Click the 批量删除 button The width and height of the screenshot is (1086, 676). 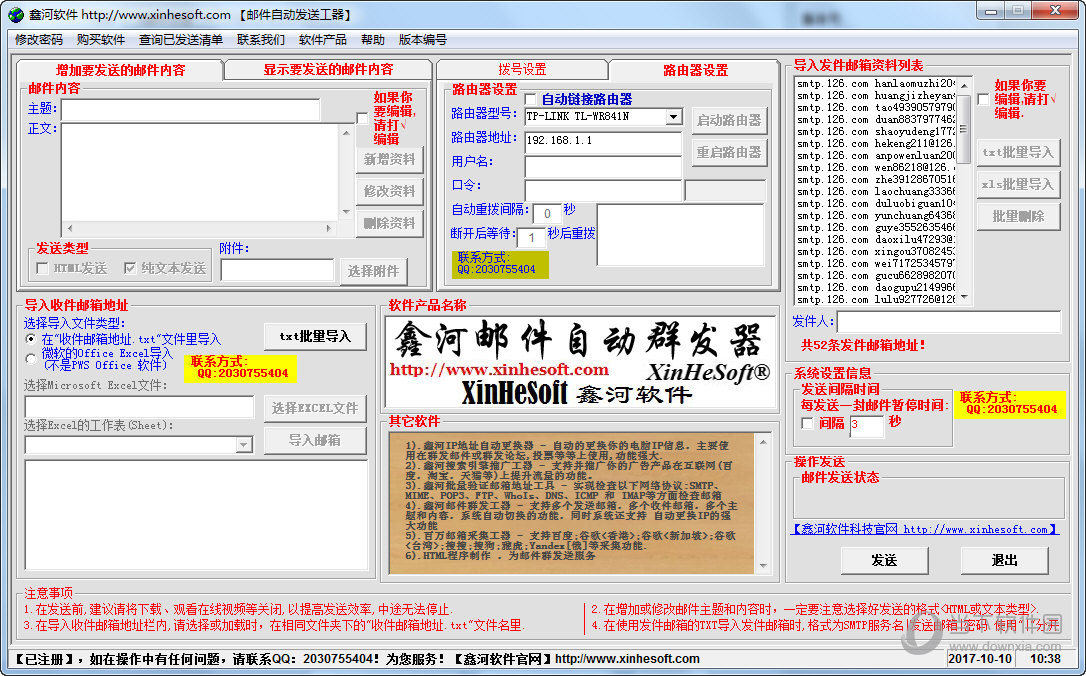click(x=1018, y=216)
